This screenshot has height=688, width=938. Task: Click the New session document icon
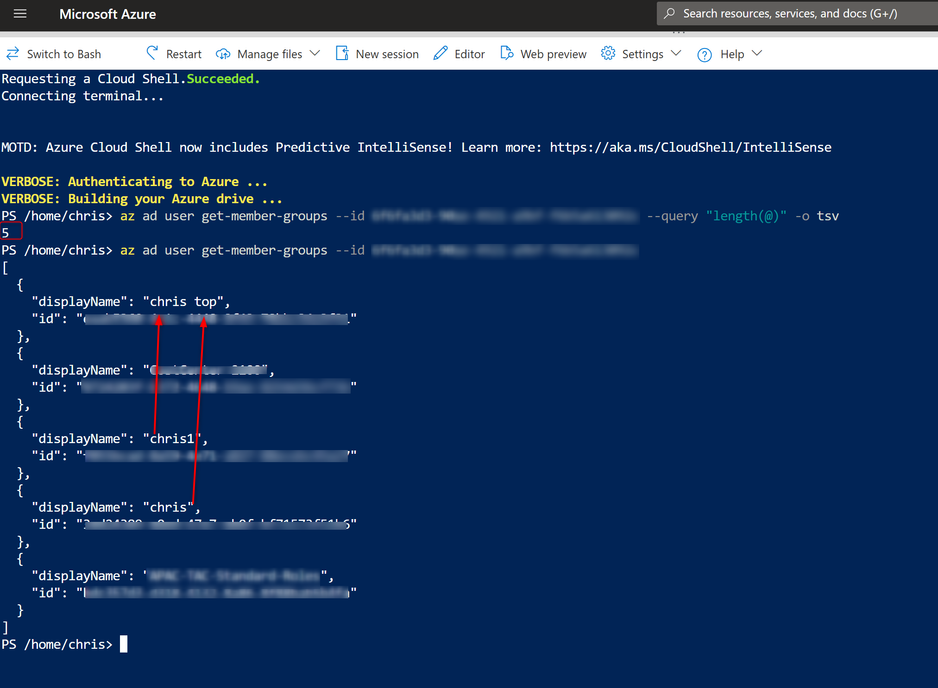[x=342, y=53]
